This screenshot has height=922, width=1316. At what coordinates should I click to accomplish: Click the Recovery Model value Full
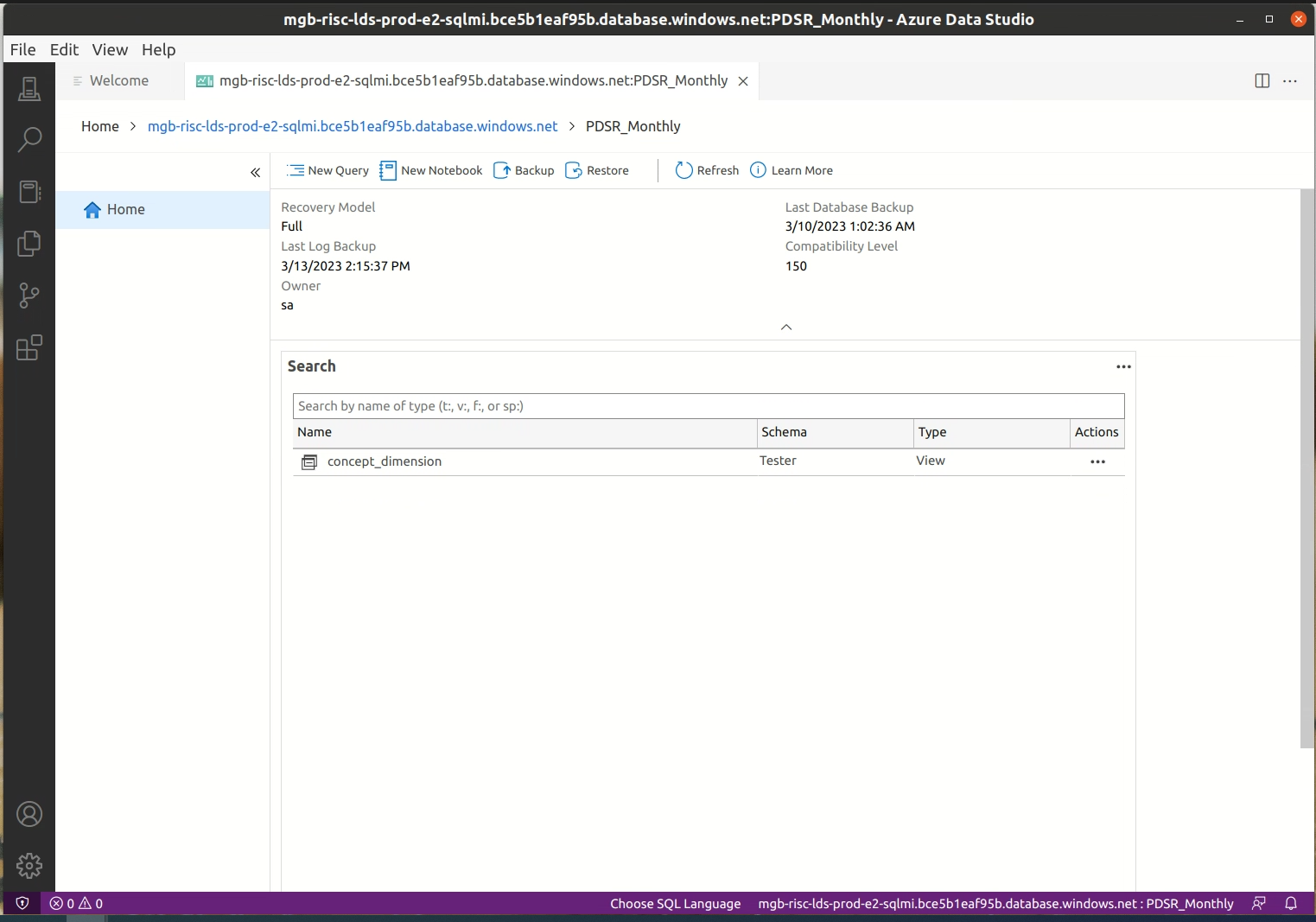tap(292, 226)
